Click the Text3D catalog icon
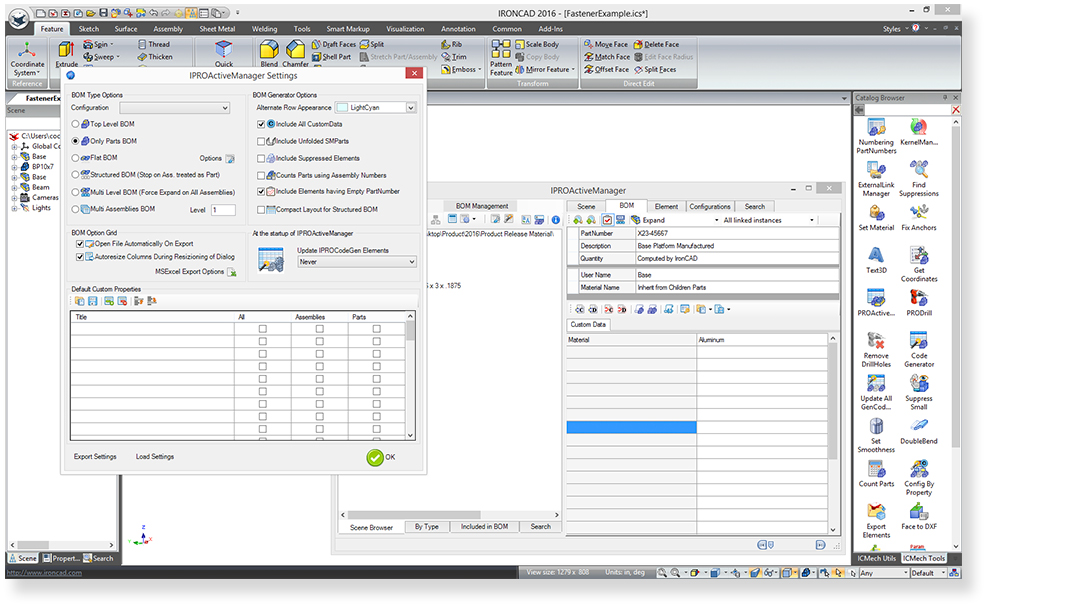 [876, 255]
